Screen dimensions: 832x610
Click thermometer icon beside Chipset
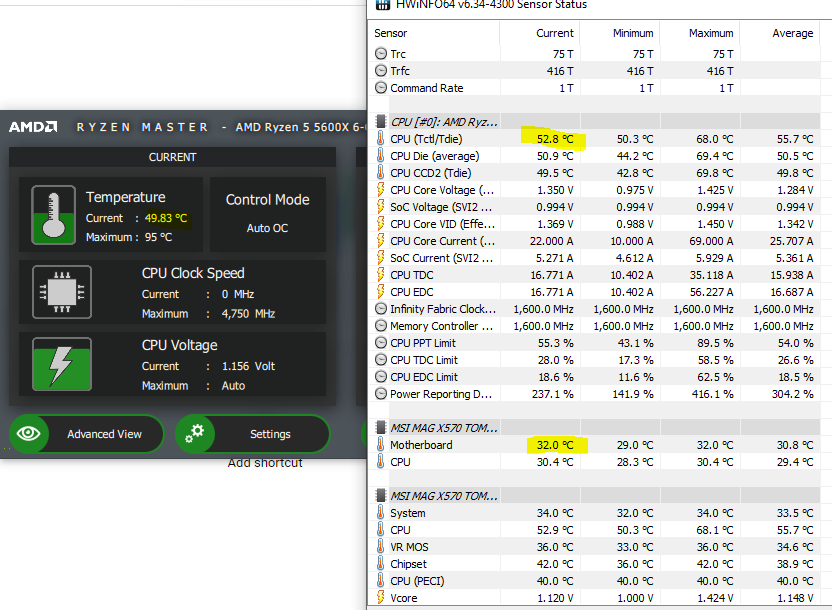click(x=380, y=563)
